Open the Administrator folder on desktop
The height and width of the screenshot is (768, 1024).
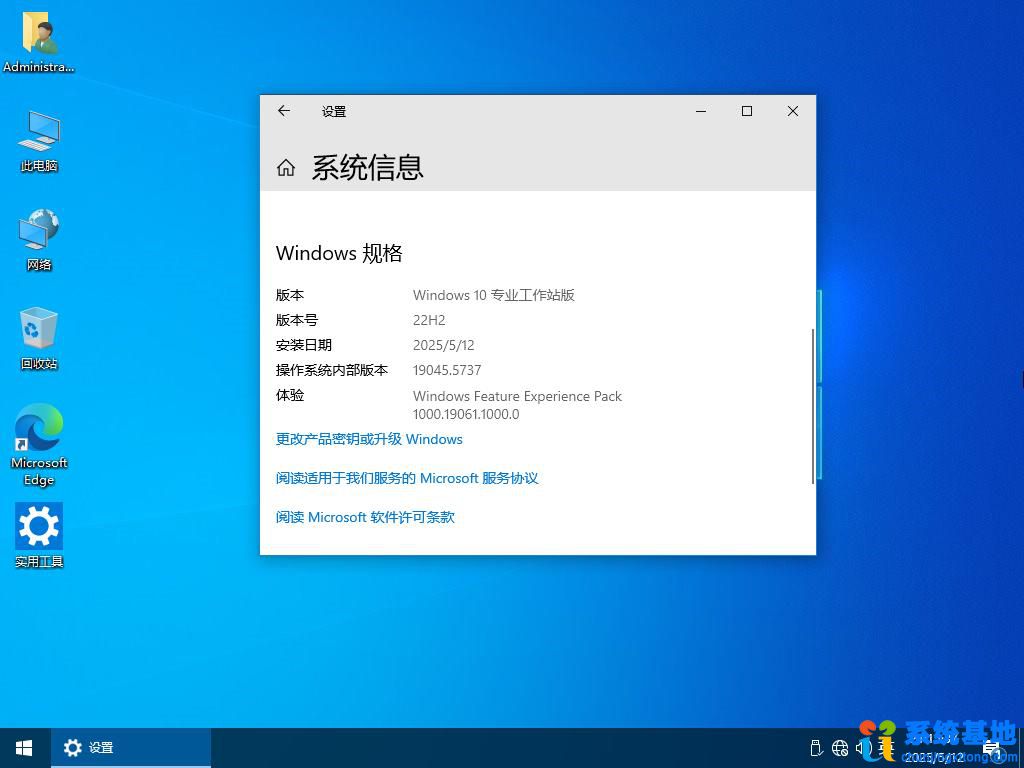pyautogui.click(x=39, y=42)
